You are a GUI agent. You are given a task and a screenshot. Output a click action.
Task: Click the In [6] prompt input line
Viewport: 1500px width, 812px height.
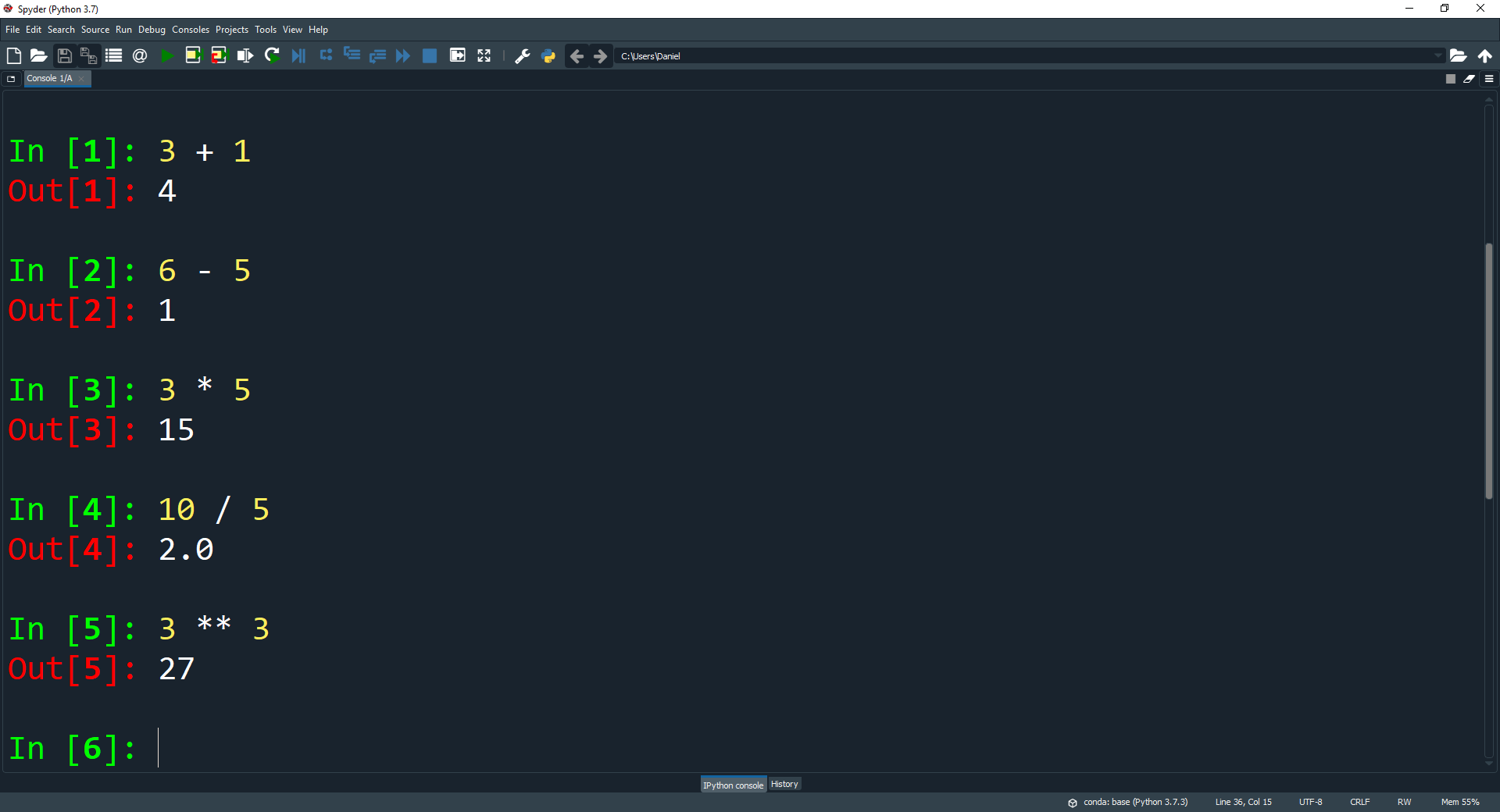tap(742, 748)
